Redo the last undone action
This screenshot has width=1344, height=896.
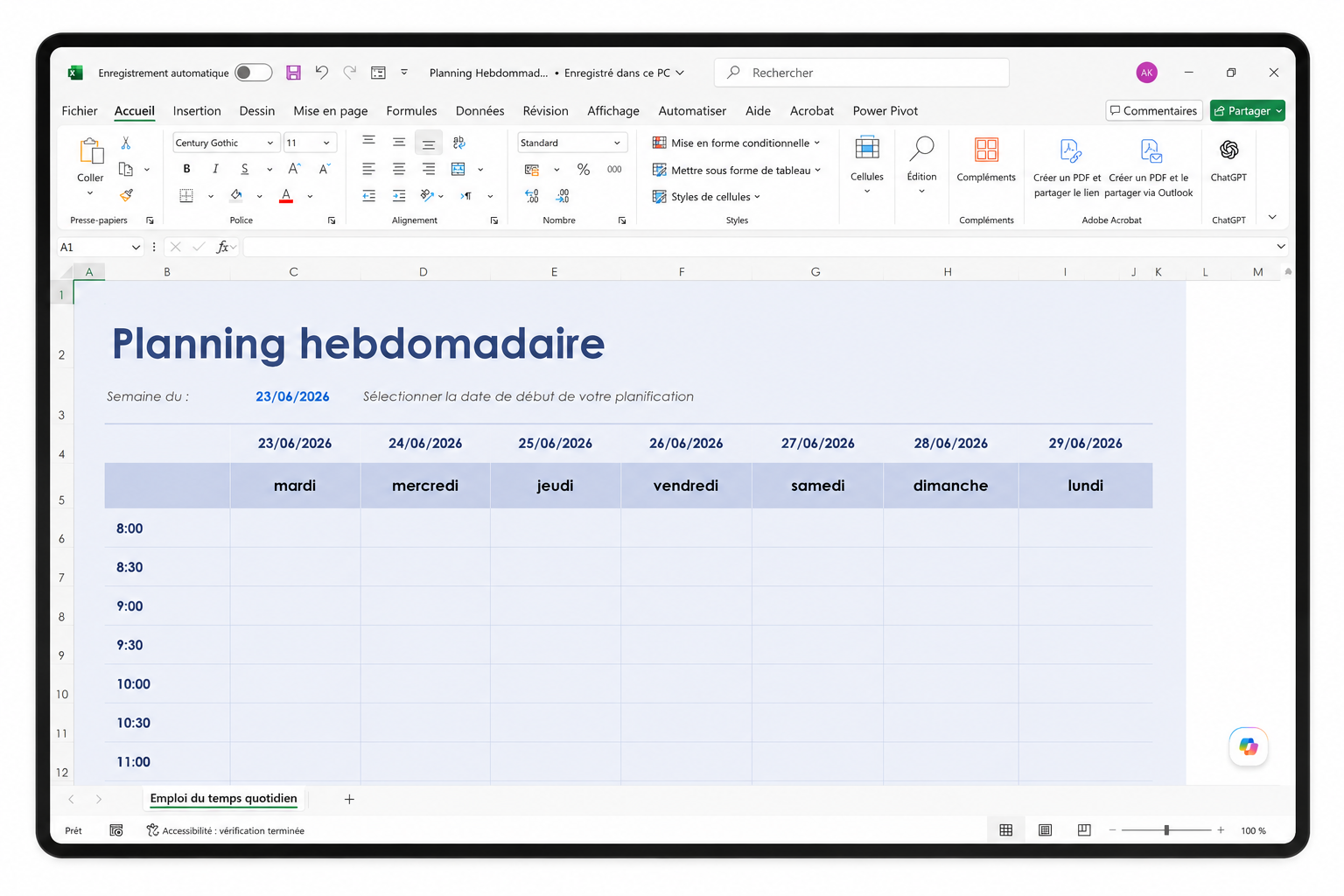(350, 73)
